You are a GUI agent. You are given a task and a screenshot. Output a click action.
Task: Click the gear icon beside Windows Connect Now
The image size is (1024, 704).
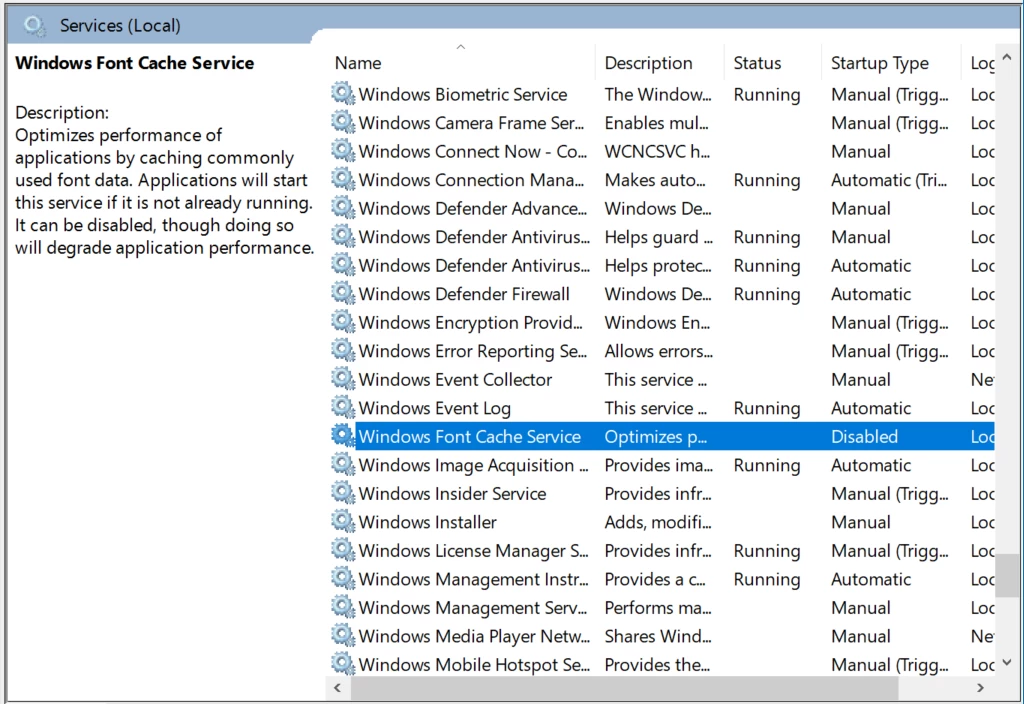(x=343, y=151)
